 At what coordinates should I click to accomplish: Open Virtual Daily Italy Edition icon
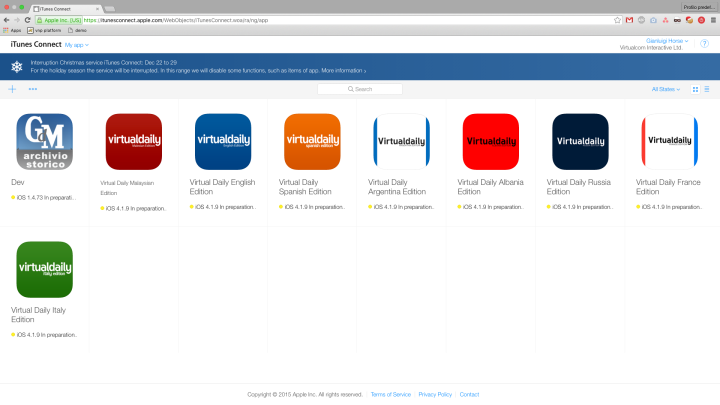coord(44,270)
